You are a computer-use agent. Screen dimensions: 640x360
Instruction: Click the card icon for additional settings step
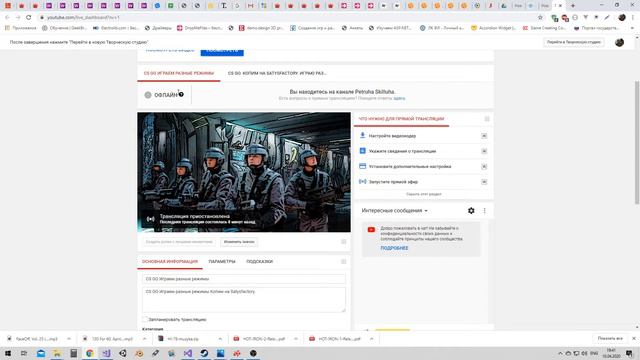[x=362, y=166]
